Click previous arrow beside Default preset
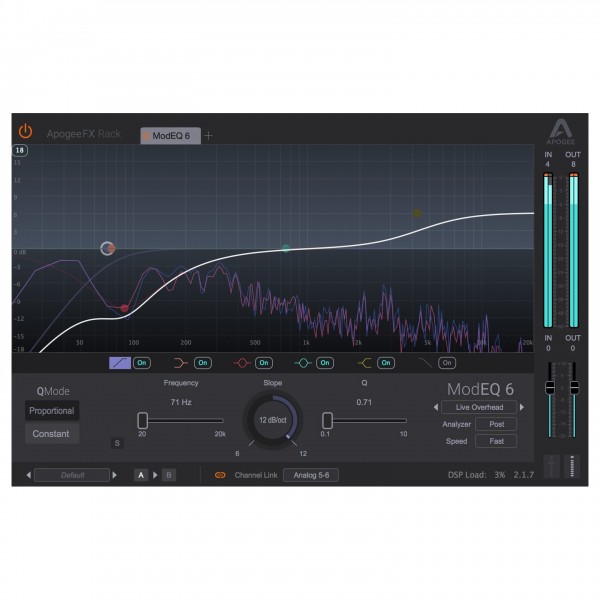600x600 pixels. 29,475
